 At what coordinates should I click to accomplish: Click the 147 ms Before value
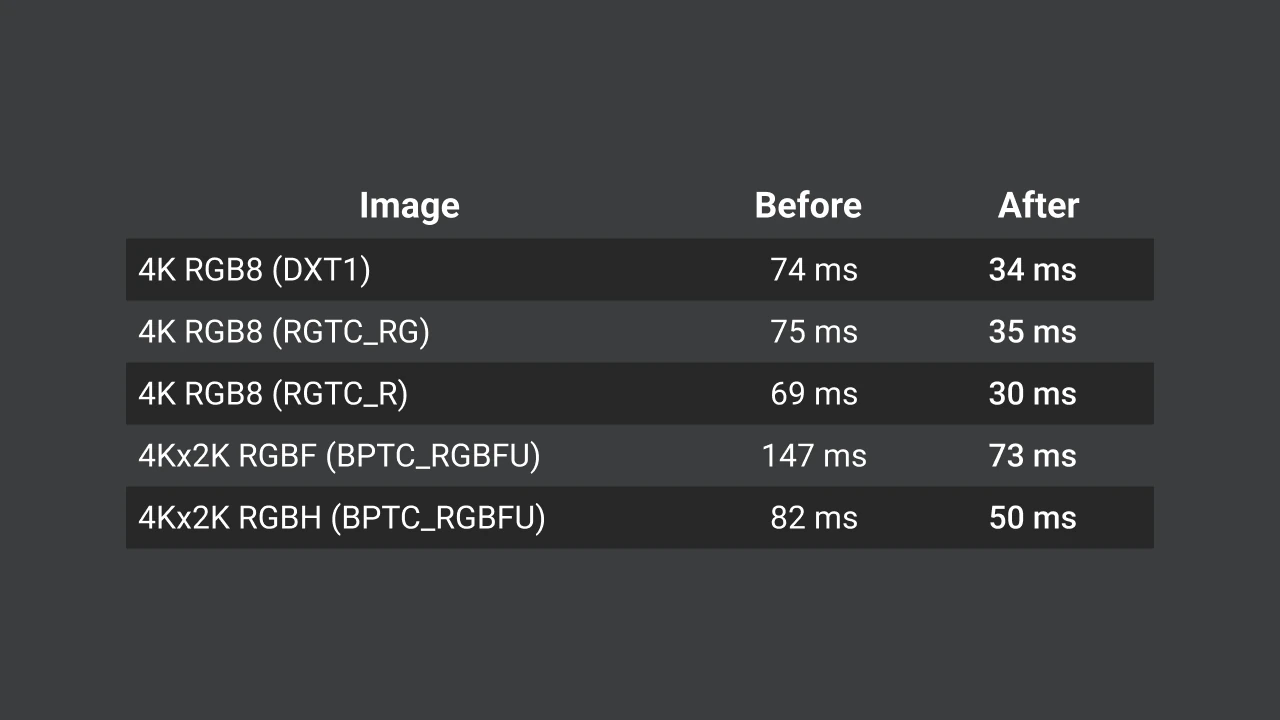(814, 456)
